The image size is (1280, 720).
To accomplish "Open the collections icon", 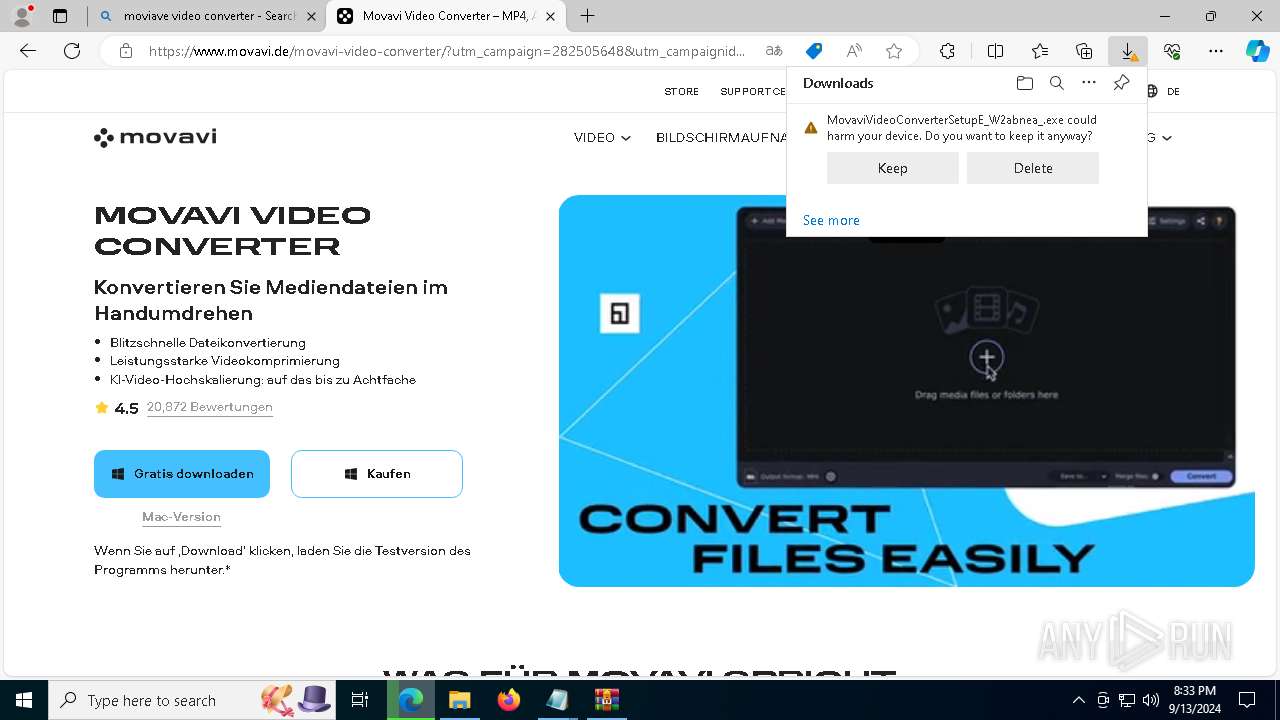I will [x=1084, y=51].
